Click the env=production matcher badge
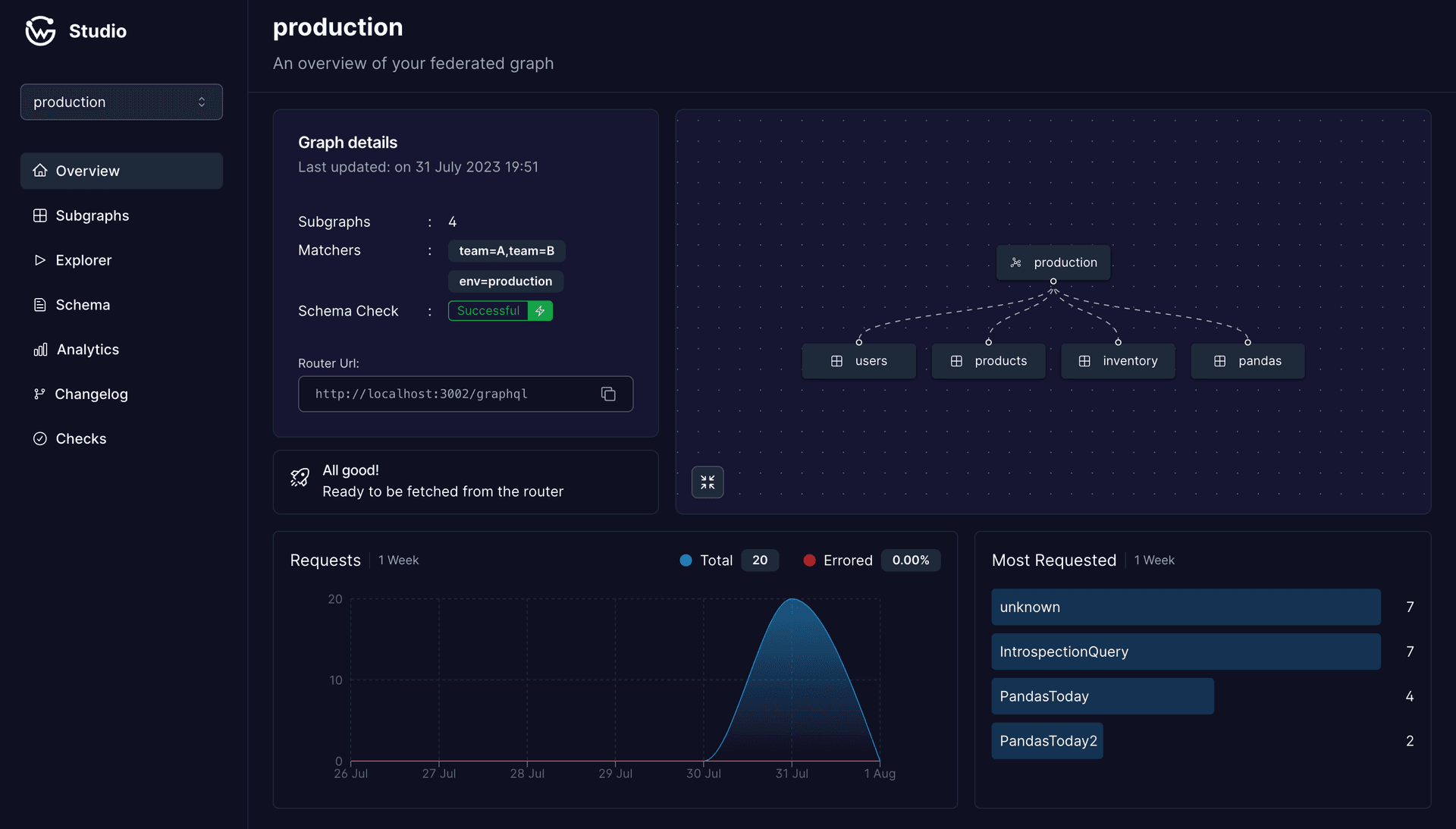1456x829 pixels. [505, 281]
